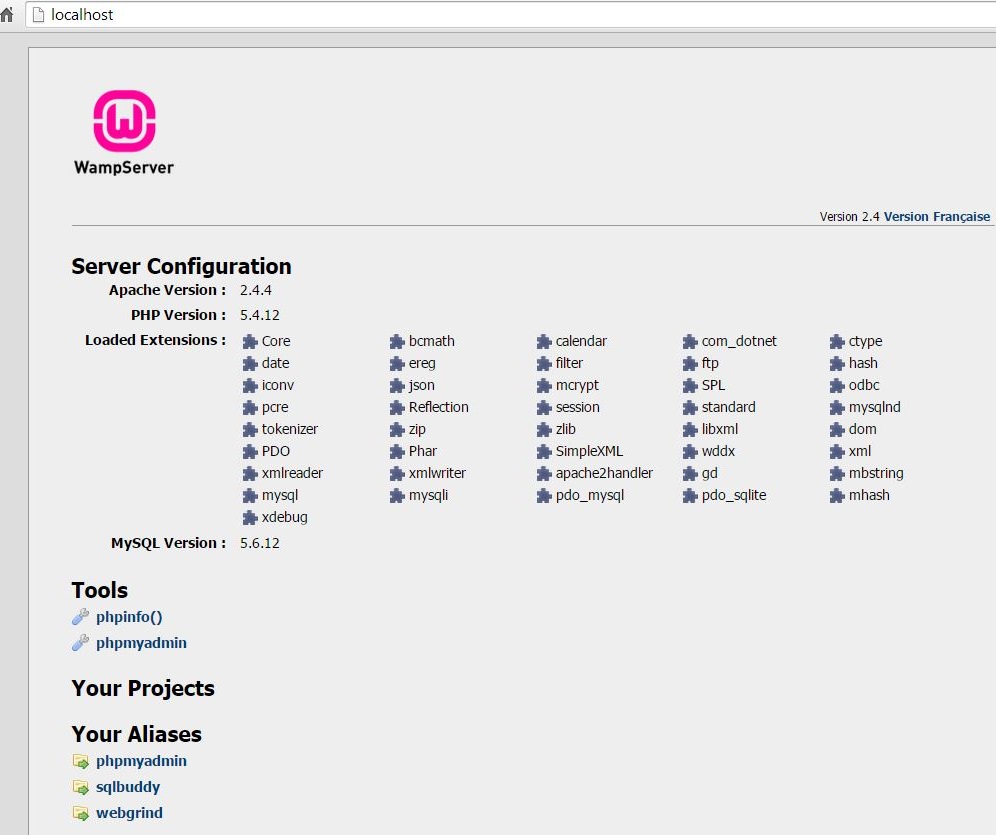Viewport: 996px width, 835px height.
Task: Click the Apache version value 2.4.4
Action: [255, 290]
